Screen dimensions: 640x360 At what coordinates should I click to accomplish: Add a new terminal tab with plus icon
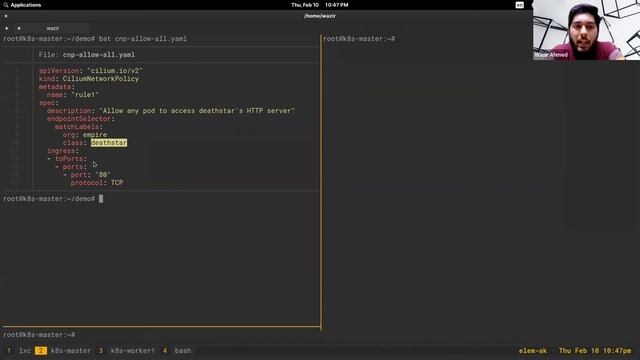pyautogui.click(x=7, y=28)
